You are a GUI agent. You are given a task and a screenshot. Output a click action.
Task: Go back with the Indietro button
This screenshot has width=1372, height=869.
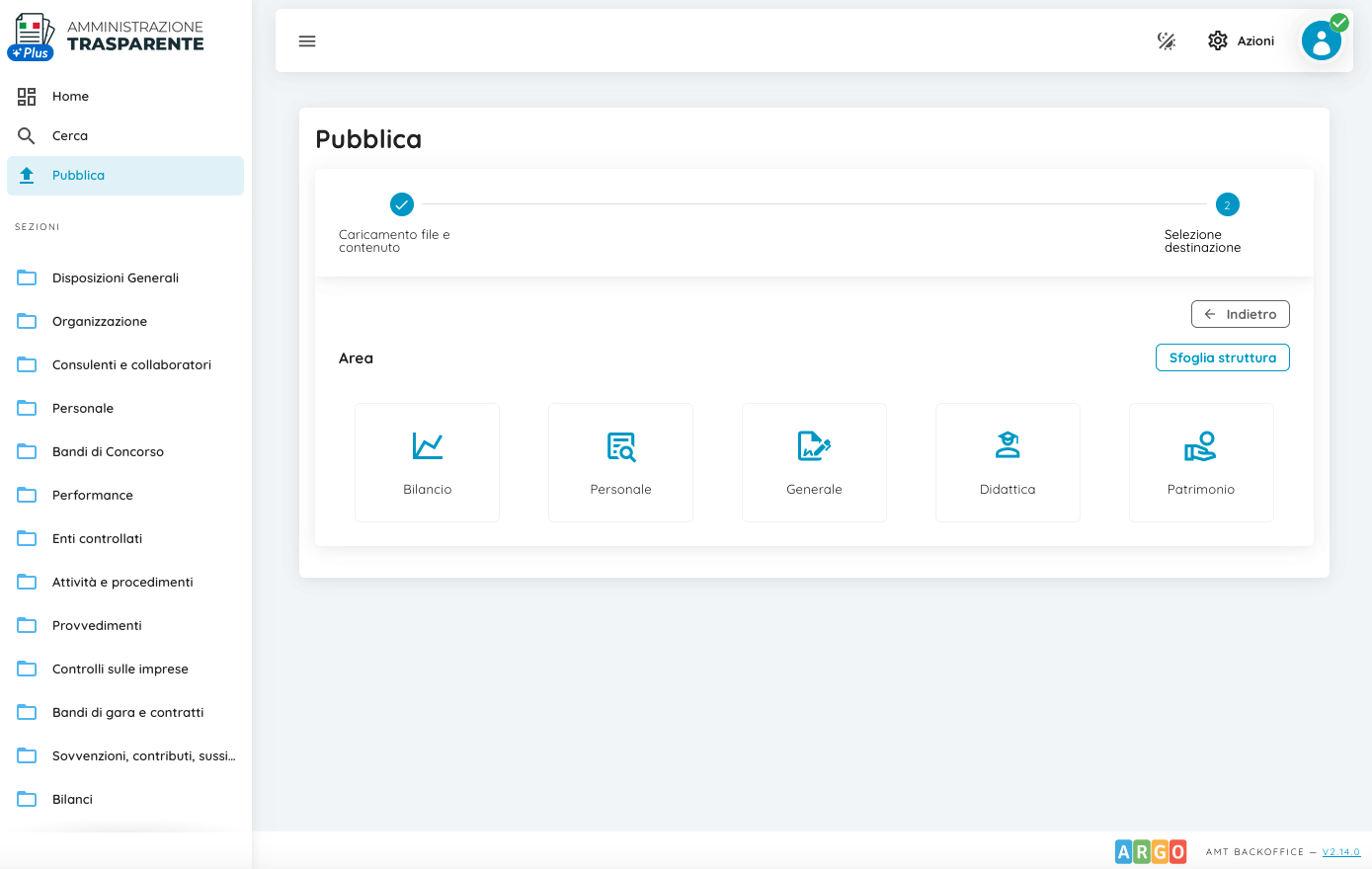1241,314
